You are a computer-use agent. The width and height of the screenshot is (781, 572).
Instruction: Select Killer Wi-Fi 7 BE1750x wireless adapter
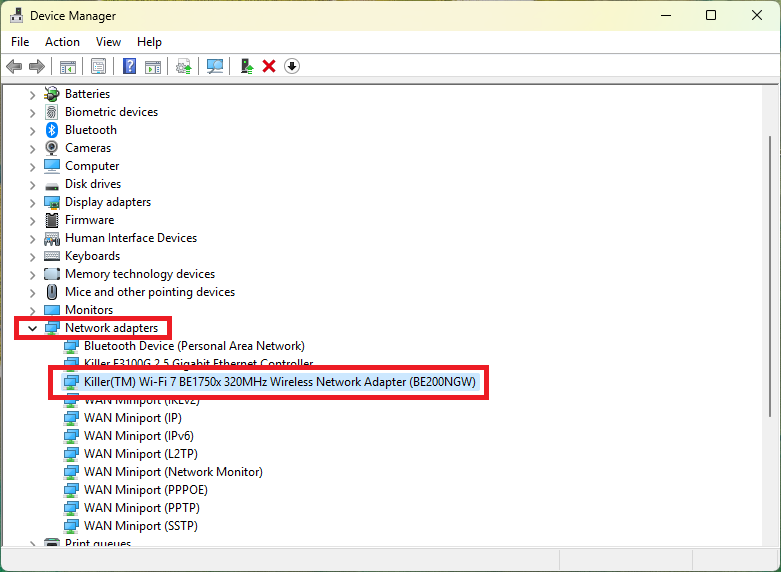(x=280, y=382)
